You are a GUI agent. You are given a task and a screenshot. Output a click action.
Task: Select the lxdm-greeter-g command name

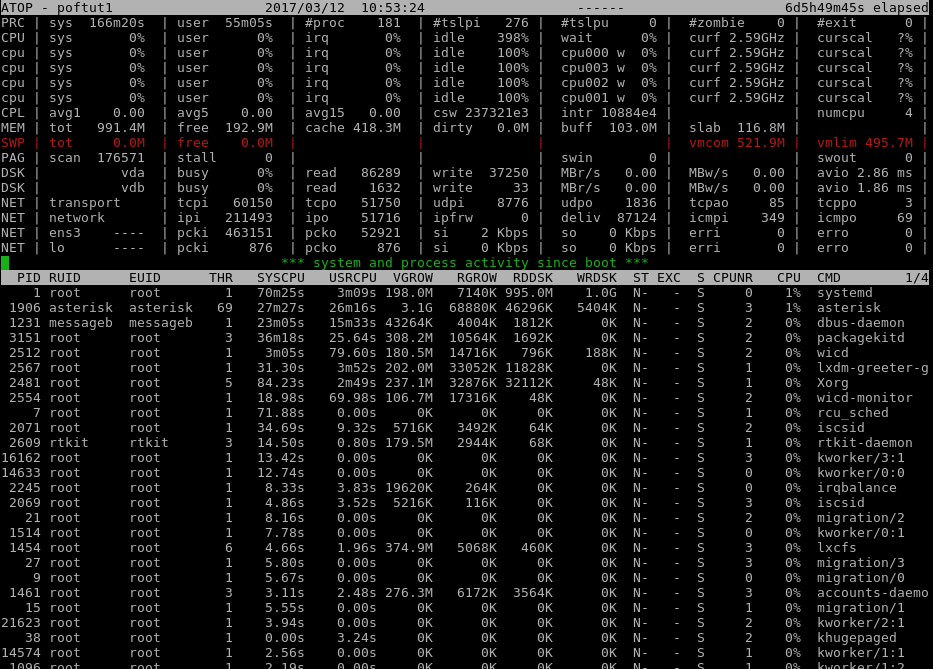pos(873,368)
